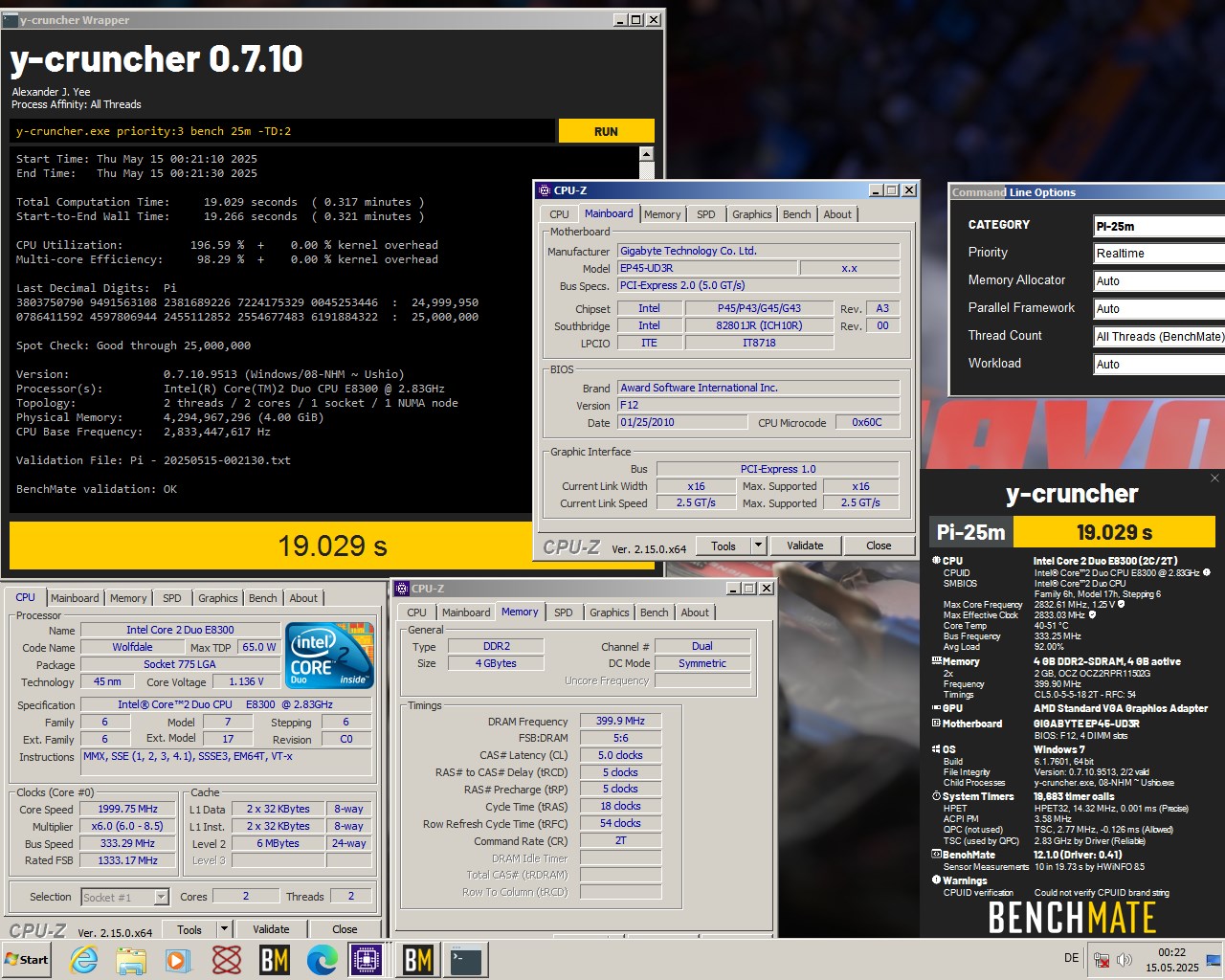Screen dimensions: 1225x980
Task: Click the y-cruncher command line field
Action: (x=282, y=131)
